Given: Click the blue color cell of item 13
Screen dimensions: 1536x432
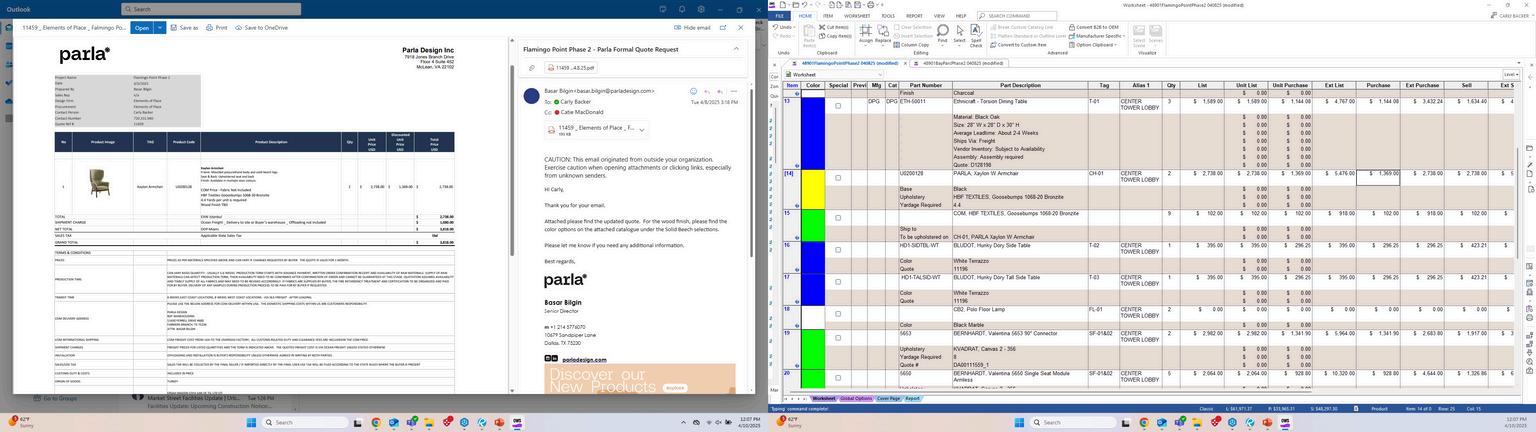Looking at the screenshot, I should coord(813,133).
